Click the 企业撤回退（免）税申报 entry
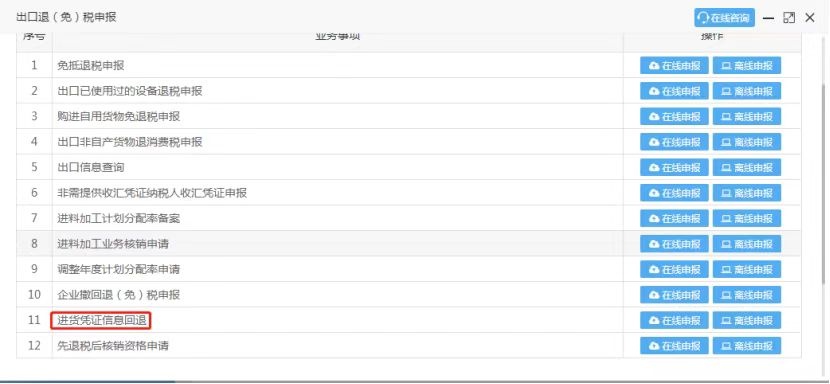The image size is (830, 384). (x=119, y=294)
